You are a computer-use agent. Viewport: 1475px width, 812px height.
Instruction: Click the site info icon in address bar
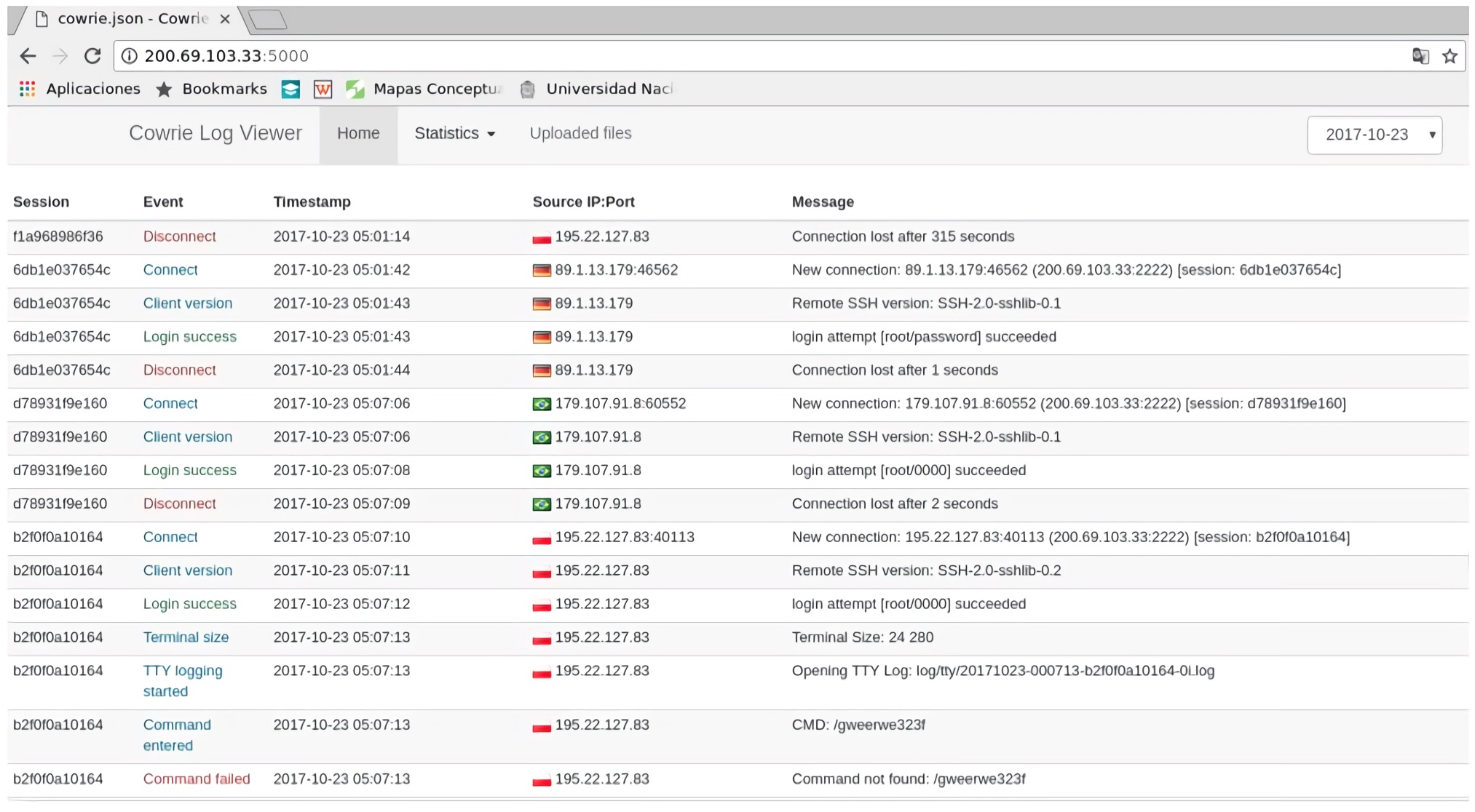point(129,56)
